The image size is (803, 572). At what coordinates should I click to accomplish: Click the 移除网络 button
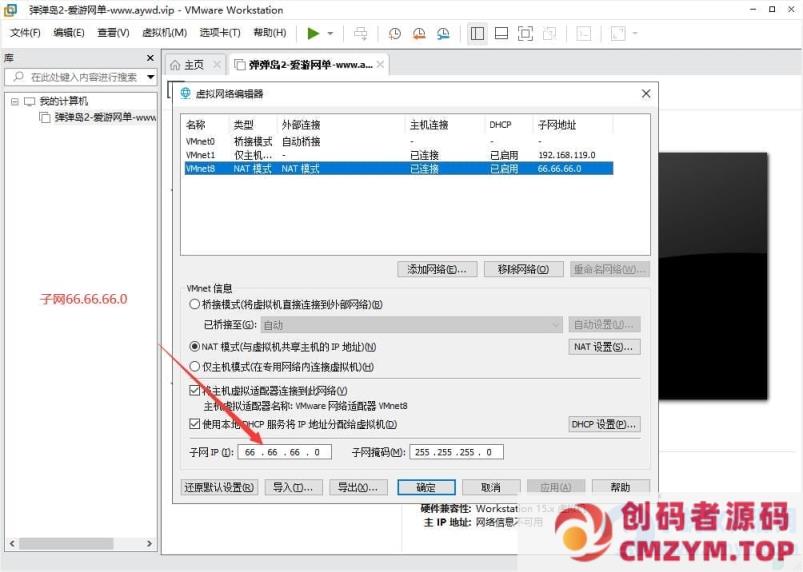coord(523,269)
